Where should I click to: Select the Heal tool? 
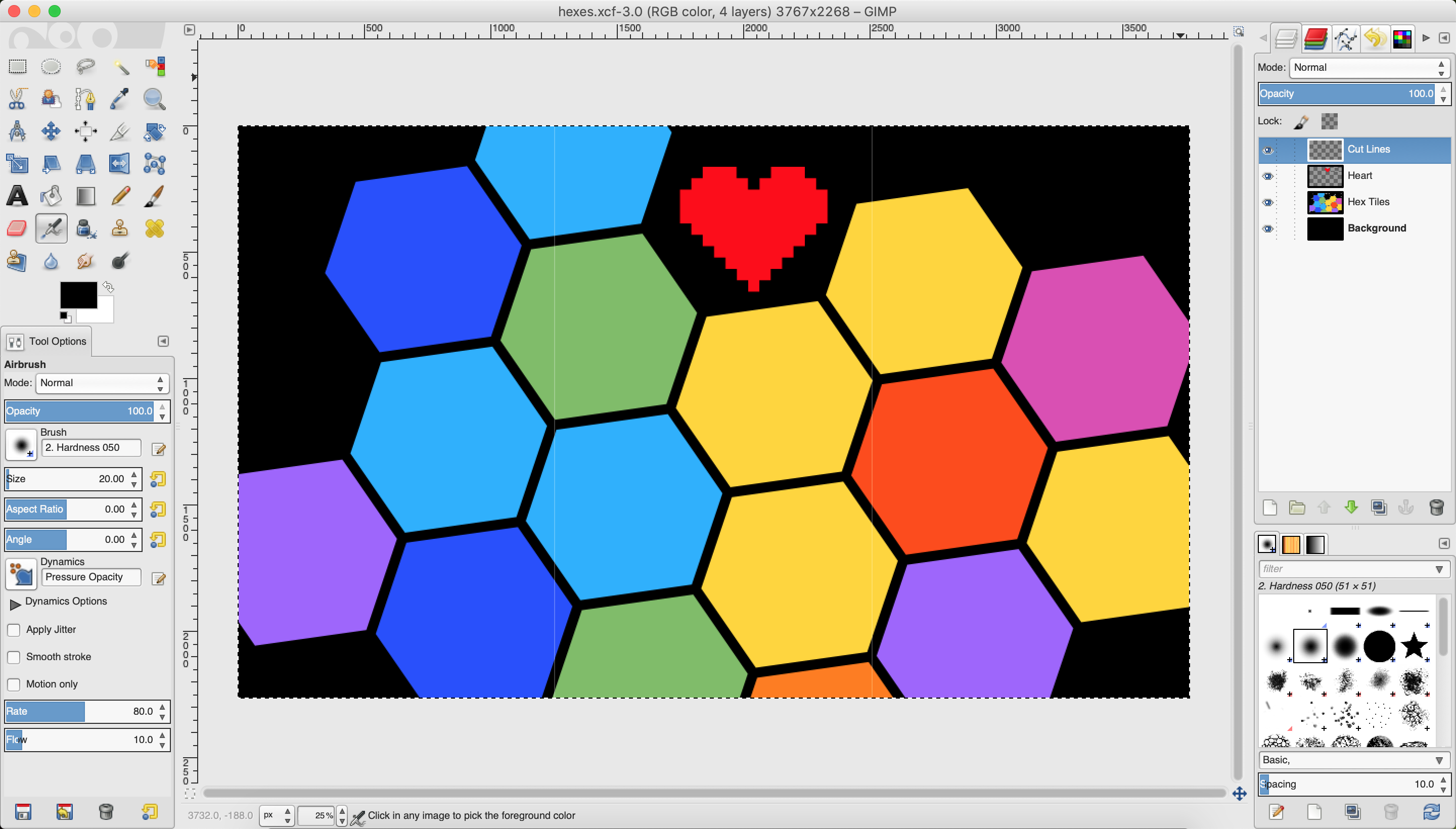pos(154,229)
